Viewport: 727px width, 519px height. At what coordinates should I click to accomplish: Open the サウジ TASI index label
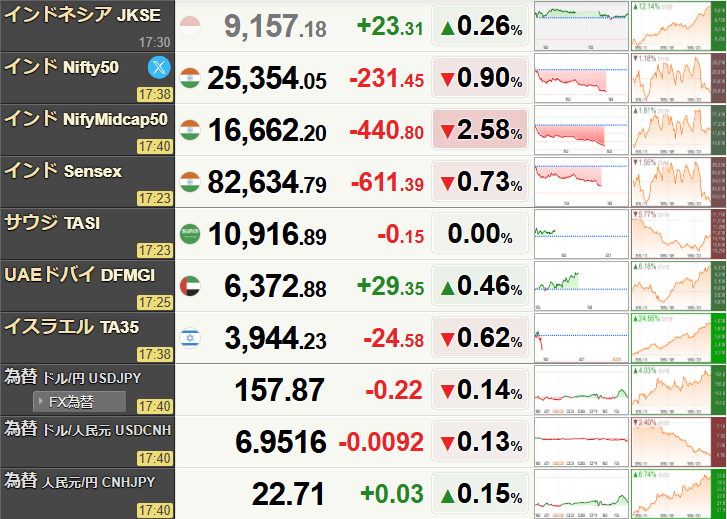(x=52, y=223)
